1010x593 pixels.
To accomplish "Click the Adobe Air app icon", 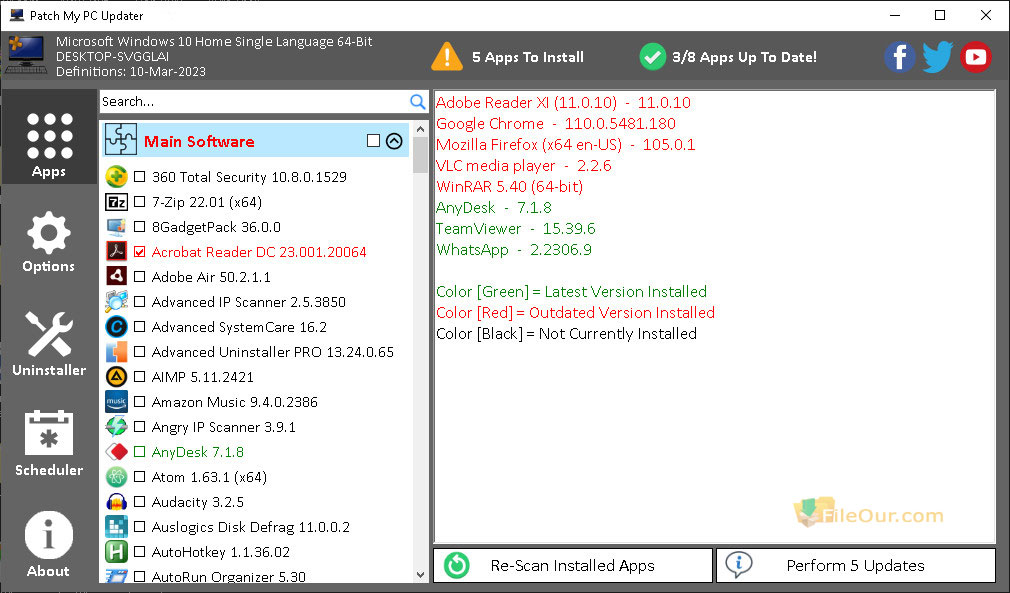I will point(116,277).
